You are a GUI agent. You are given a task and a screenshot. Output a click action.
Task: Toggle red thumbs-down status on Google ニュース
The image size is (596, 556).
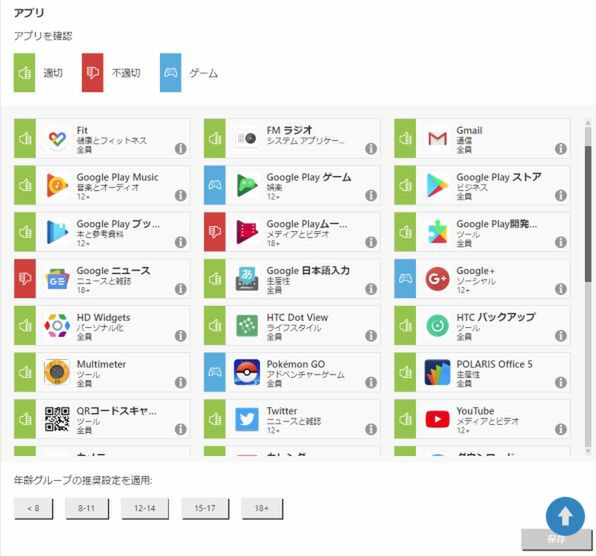(x=25, y=279)
